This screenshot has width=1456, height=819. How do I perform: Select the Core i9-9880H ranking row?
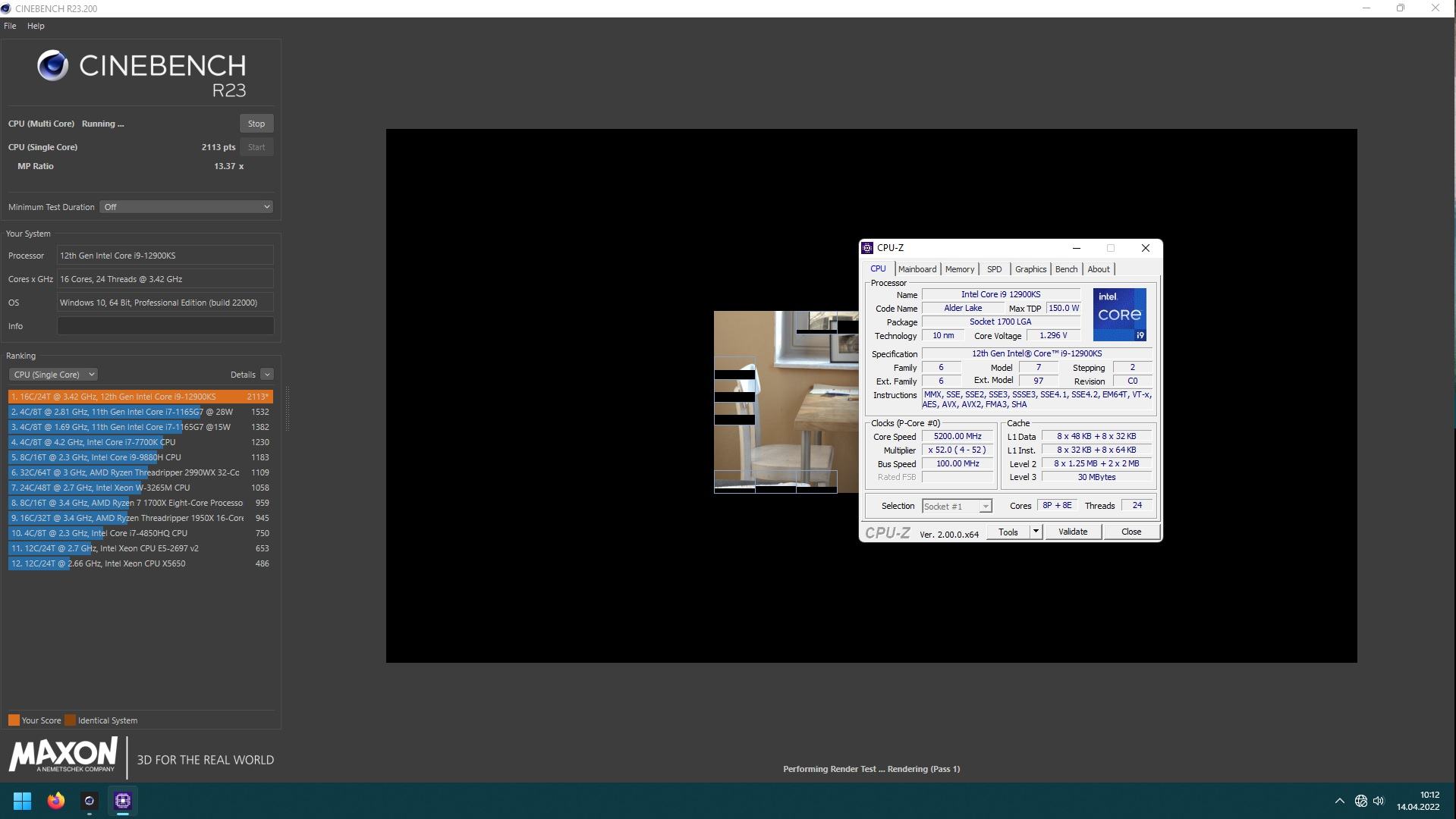click(x=140, y=457)
